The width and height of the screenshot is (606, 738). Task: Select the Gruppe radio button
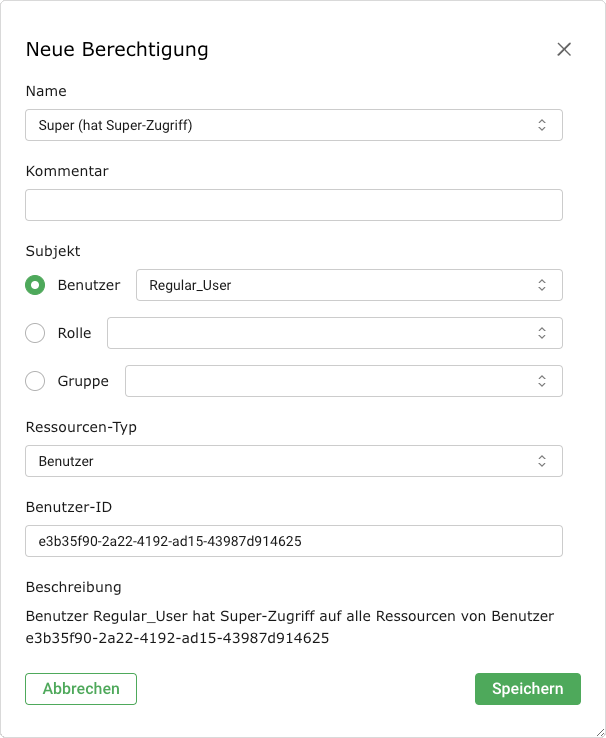pos(35,381)
